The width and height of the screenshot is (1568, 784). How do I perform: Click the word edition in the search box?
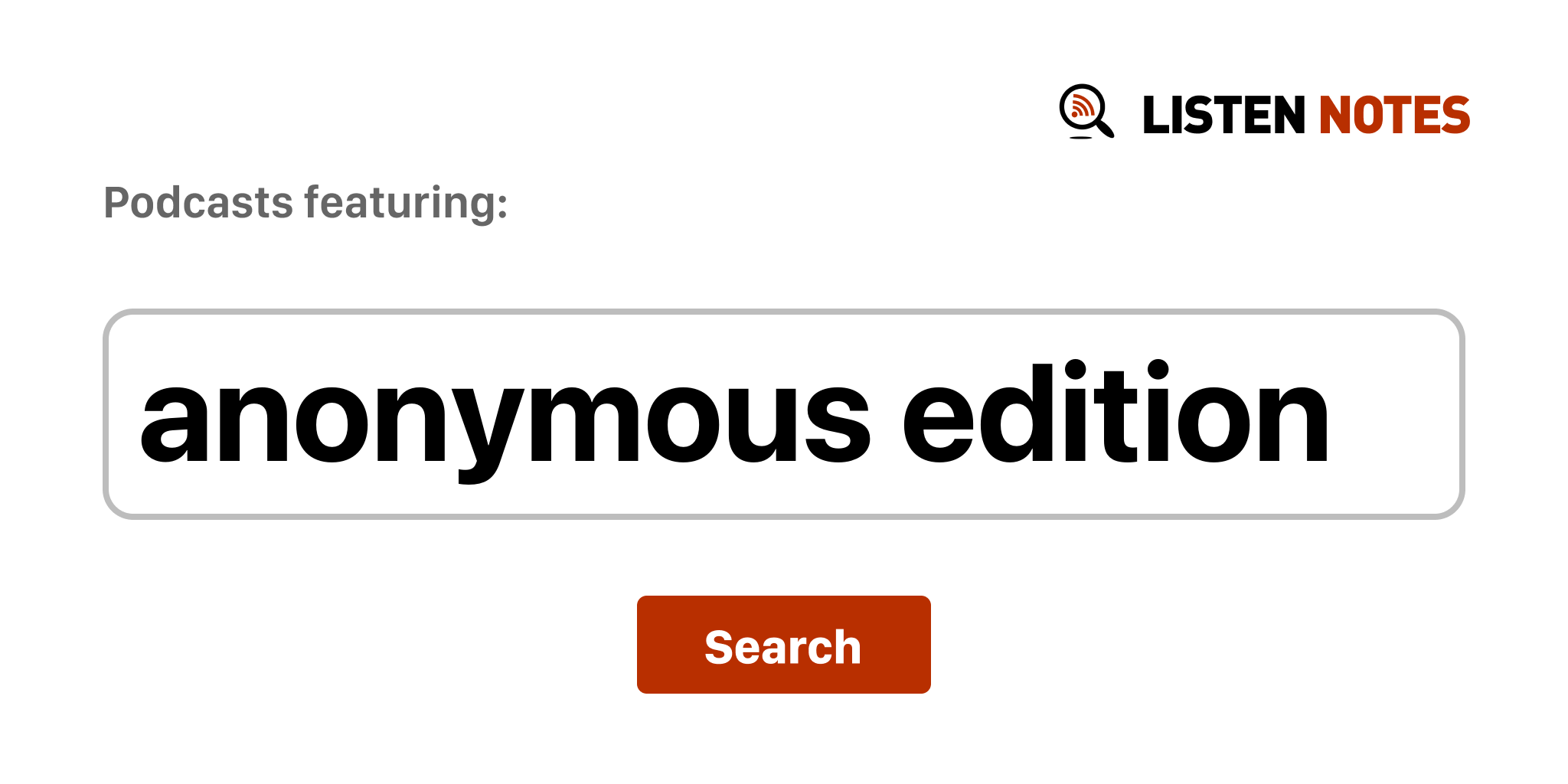(x=1116, y=412)
